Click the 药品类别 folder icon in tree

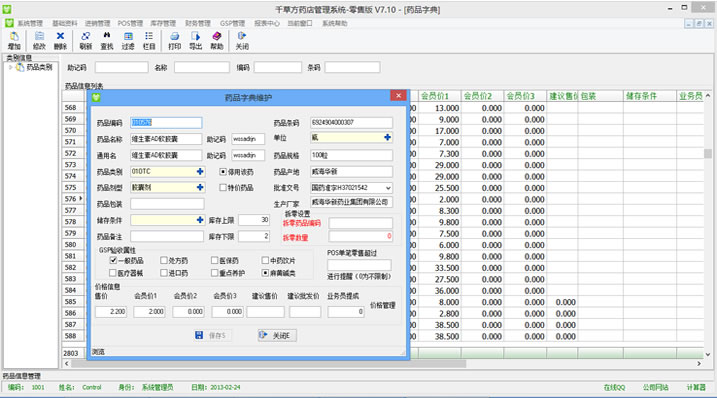pos(20,67)
